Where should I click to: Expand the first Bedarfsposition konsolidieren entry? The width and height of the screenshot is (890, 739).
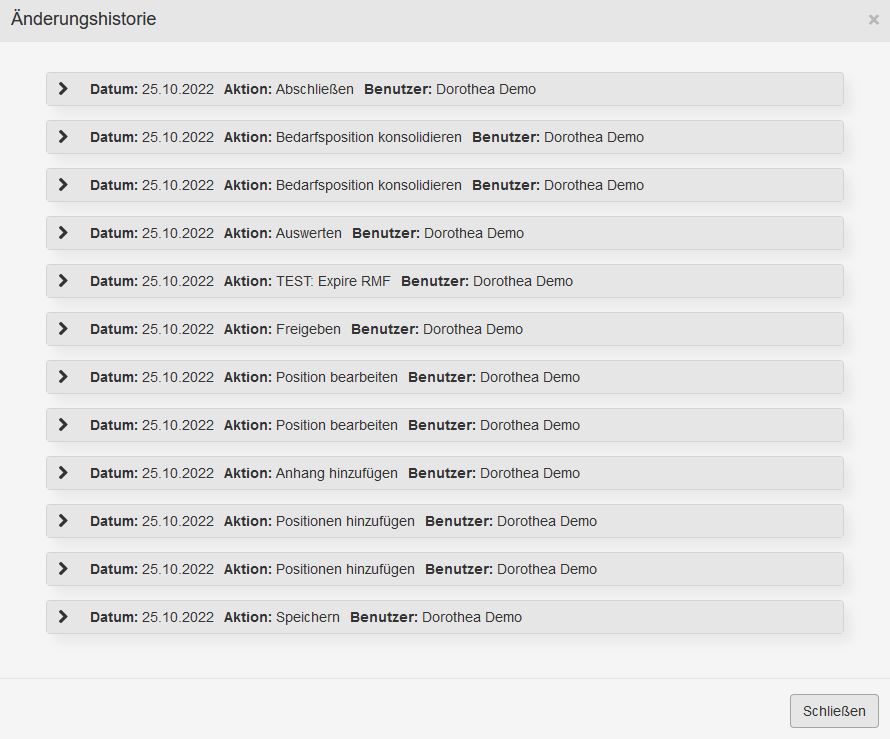(x=63, y=136)
